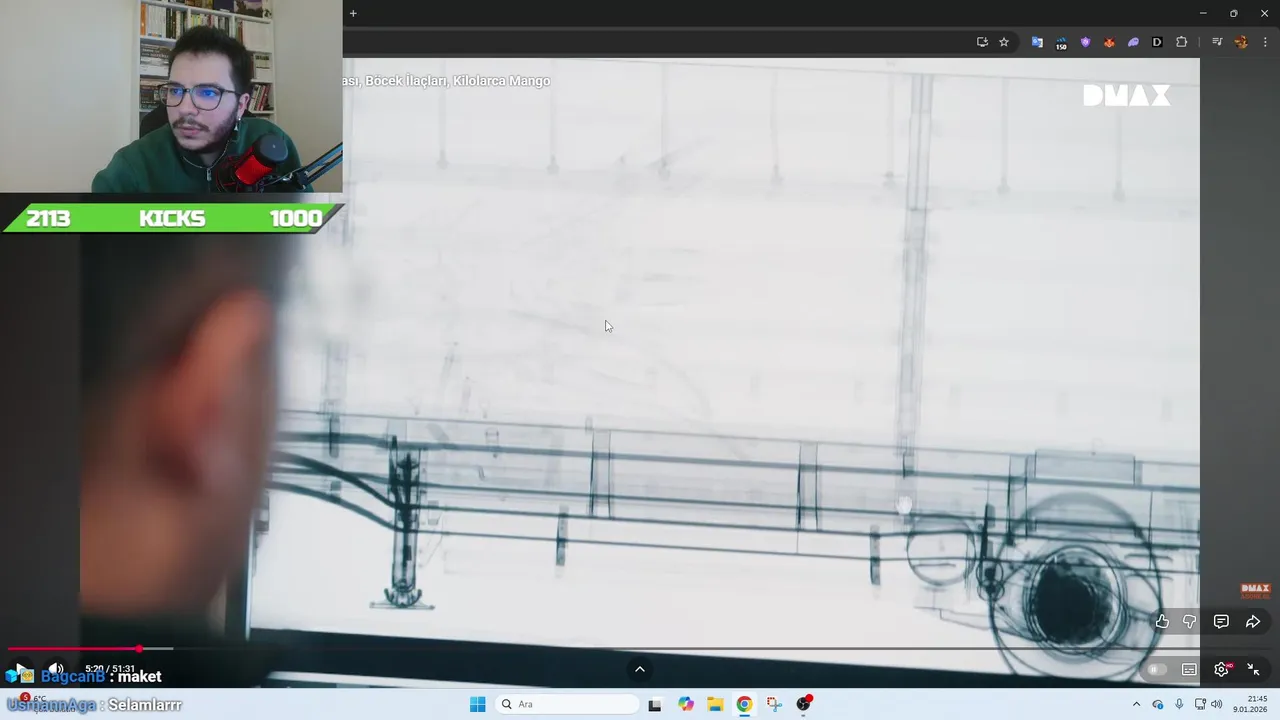Open the Extensions puzzle menu
Viewport: 1280px width, 720px height.
1181,42
